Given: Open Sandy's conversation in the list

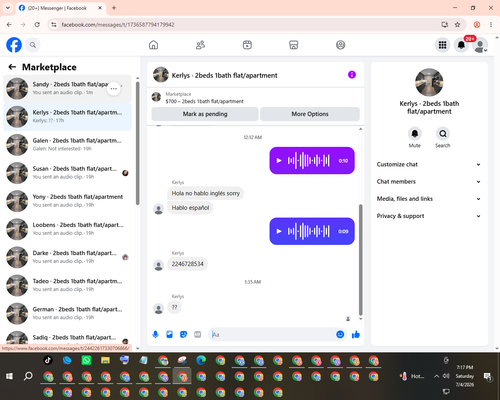Looking at the screenshot, I should pyautogui.click(x=67, y=89).
